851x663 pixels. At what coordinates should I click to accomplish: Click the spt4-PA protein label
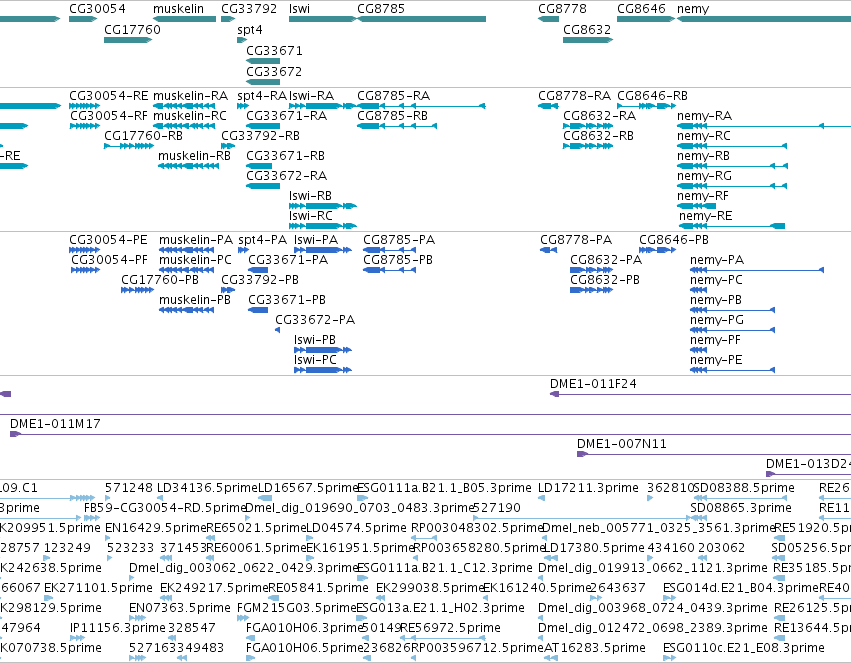[263, 240]
